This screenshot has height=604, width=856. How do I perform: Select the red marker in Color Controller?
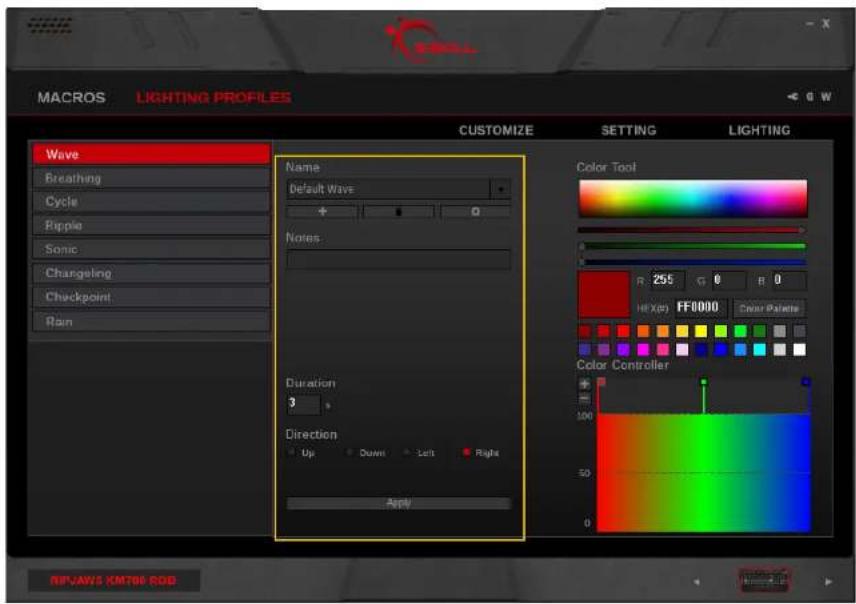click(601, 382)
